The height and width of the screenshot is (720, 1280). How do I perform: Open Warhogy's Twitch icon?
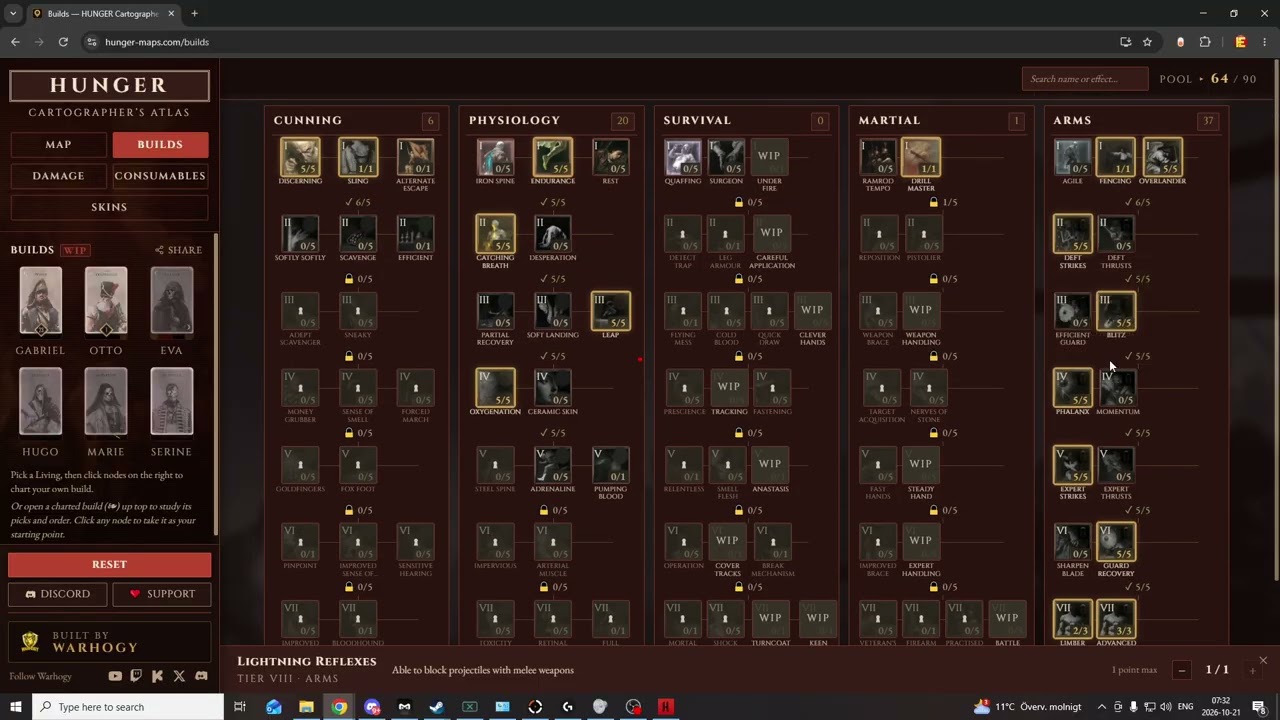click(136, 676)
